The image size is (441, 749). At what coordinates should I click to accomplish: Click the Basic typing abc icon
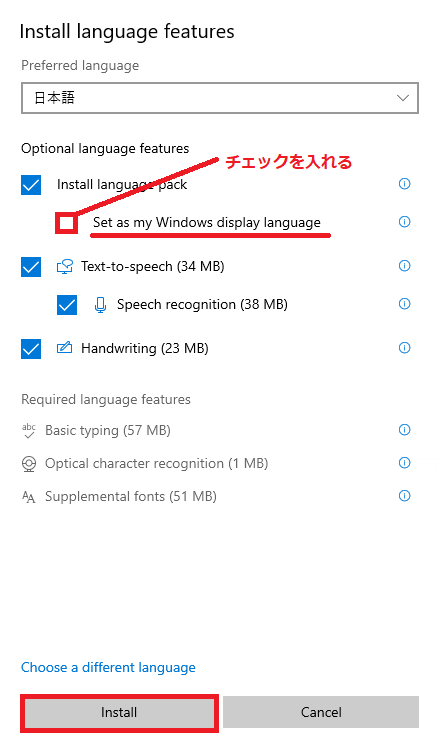(x=29, y=430)
